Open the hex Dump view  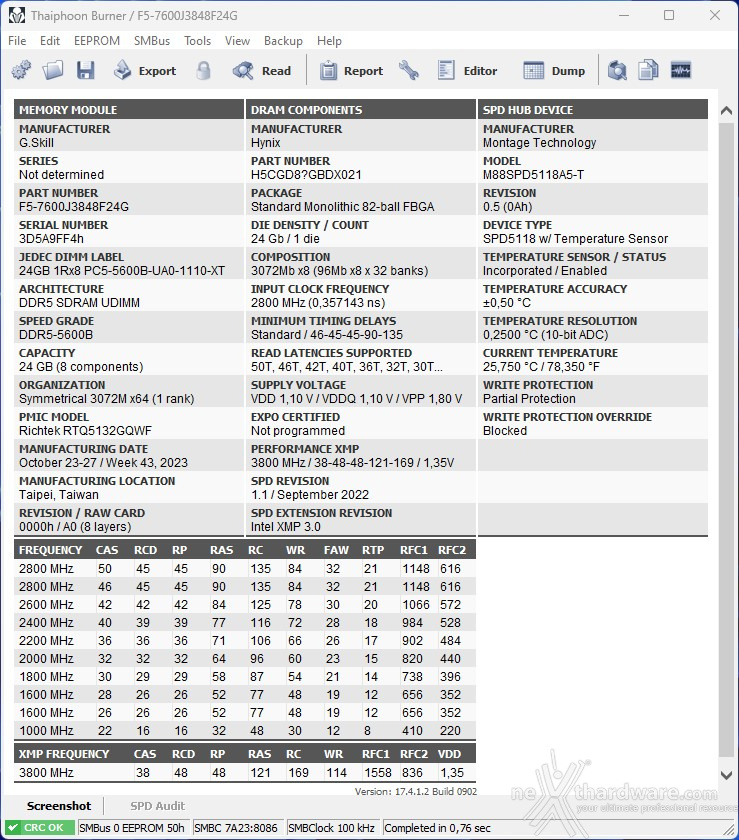click(554, 70)
